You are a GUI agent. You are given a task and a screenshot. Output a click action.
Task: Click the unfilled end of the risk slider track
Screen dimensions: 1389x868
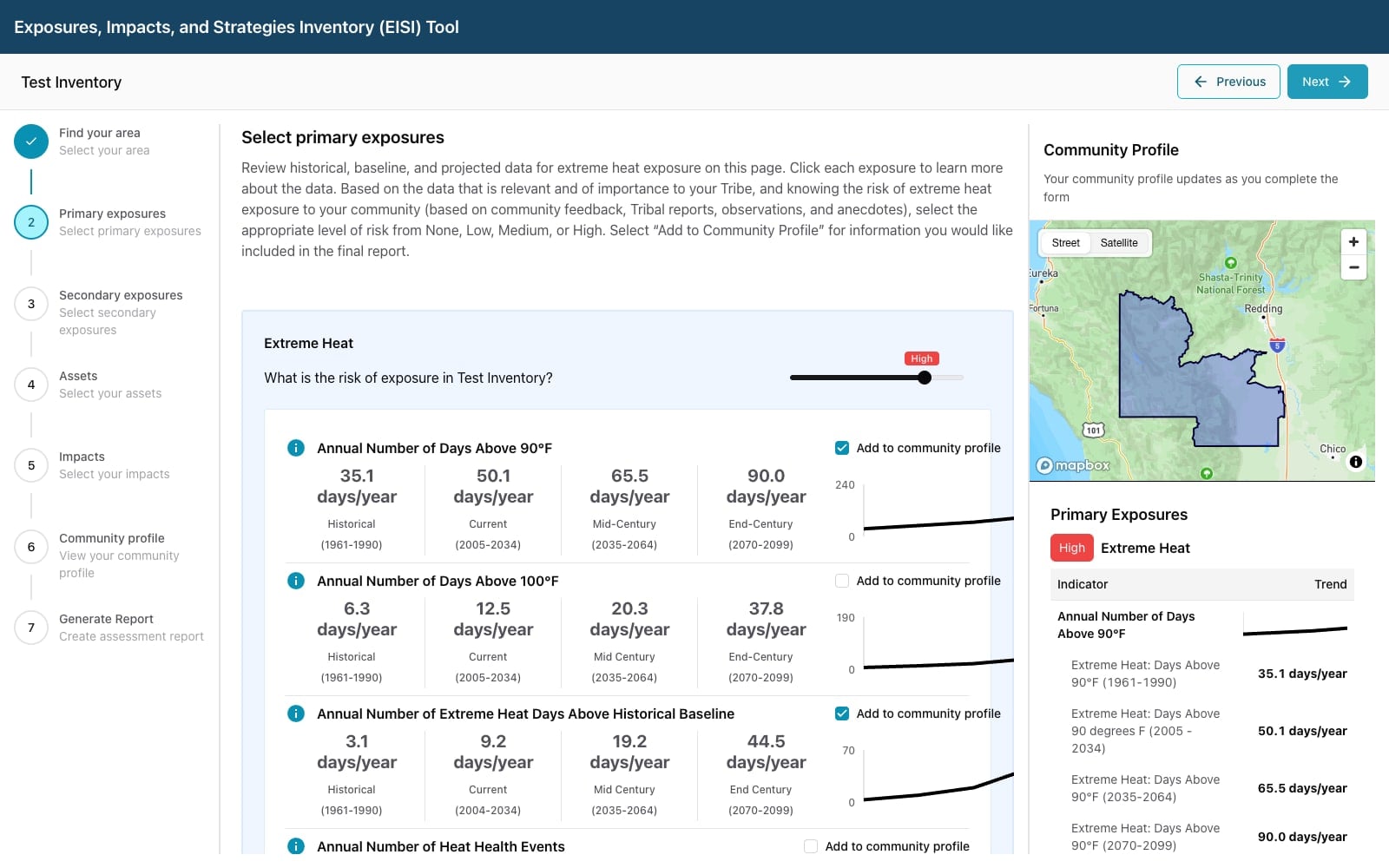click(948, 378)
